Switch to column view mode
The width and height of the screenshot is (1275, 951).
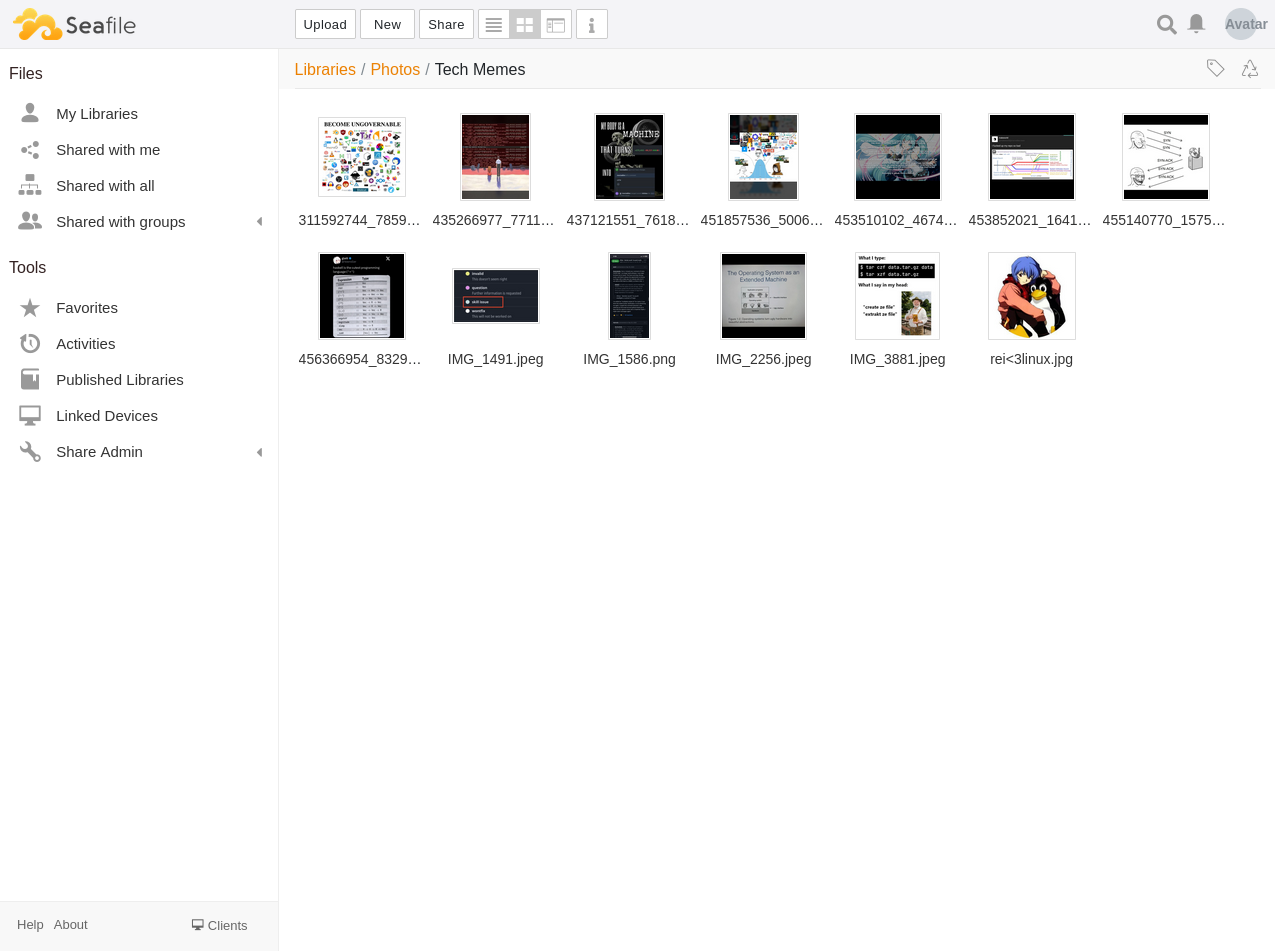[556, 24]
